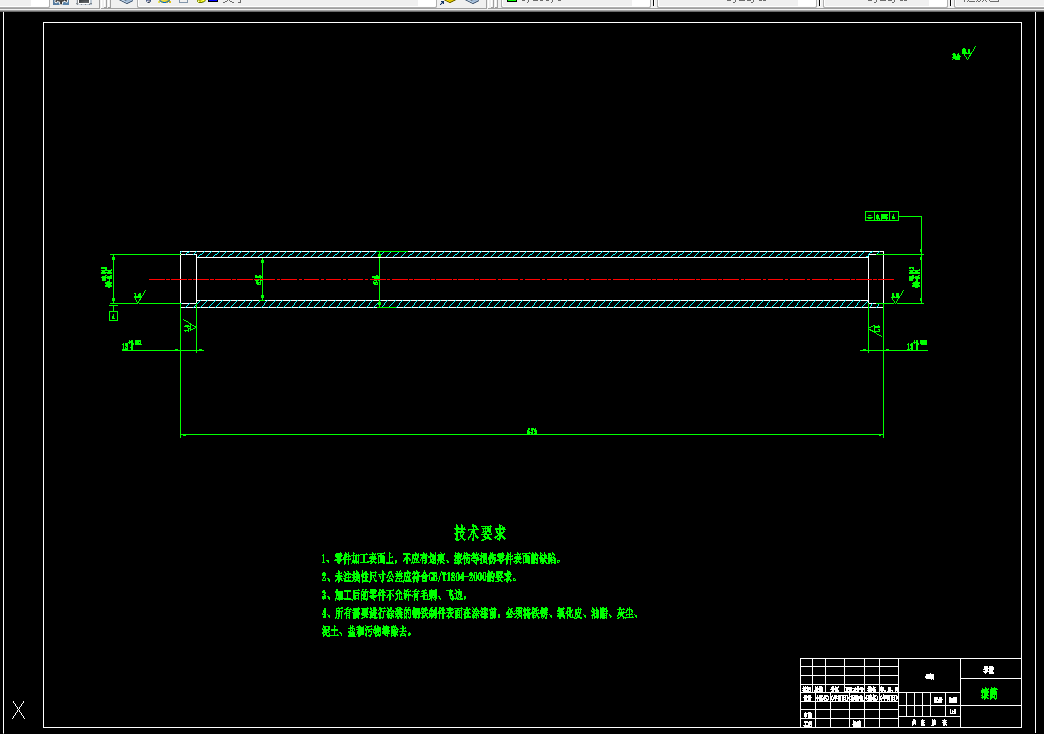Pick the right end step-length dimension
1044x734 pixels.
[x=917, y=346]
